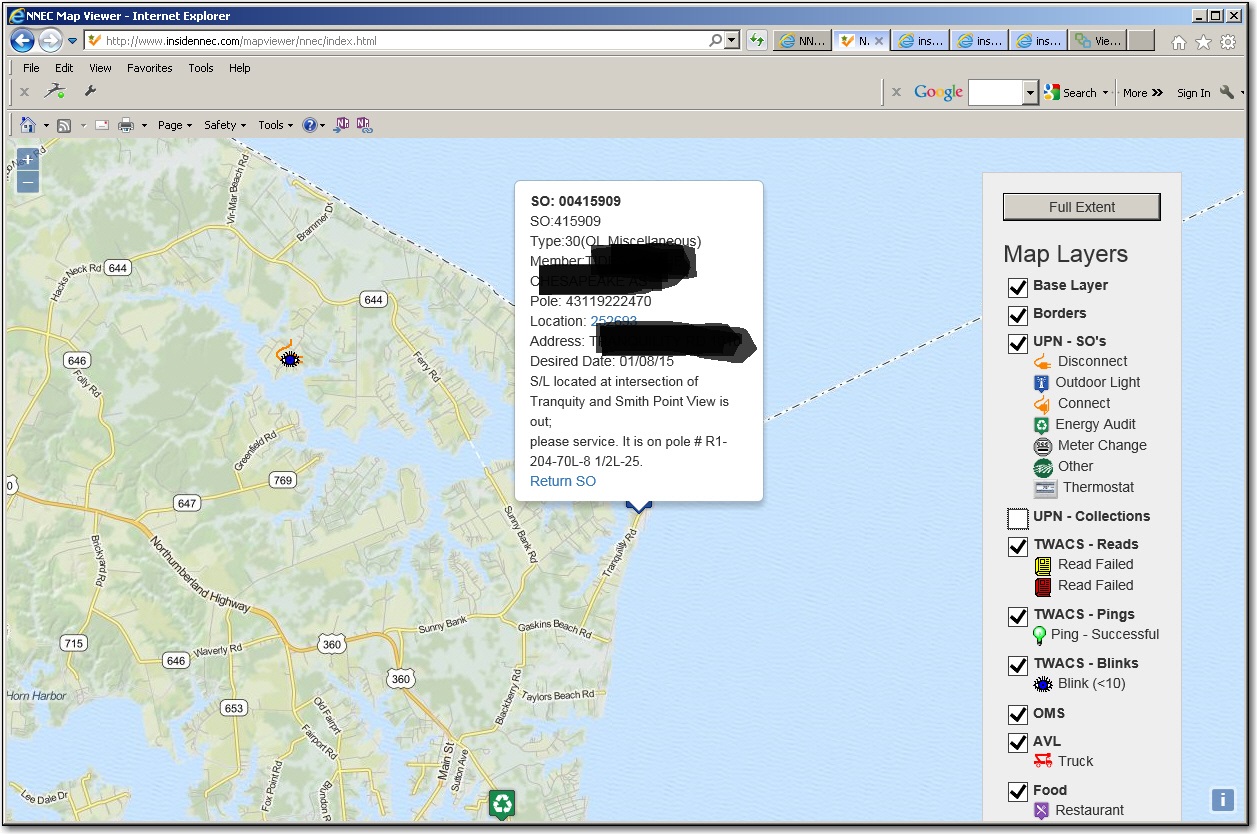Screen dimensions: 1257x834
Task: Toggle the TWACS - Pings checkbox
Action: coord(1017,616)
